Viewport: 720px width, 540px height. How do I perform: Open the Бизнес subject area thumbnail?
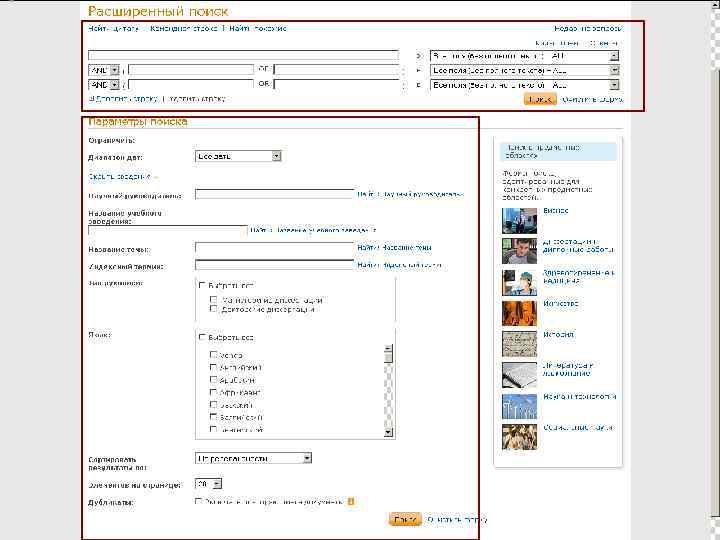tap(519, 220)
